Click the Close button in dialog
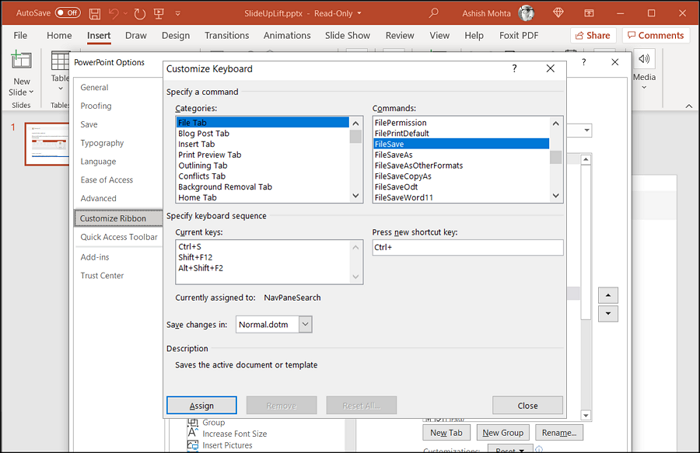700x453 pixels. click(527, 406)
